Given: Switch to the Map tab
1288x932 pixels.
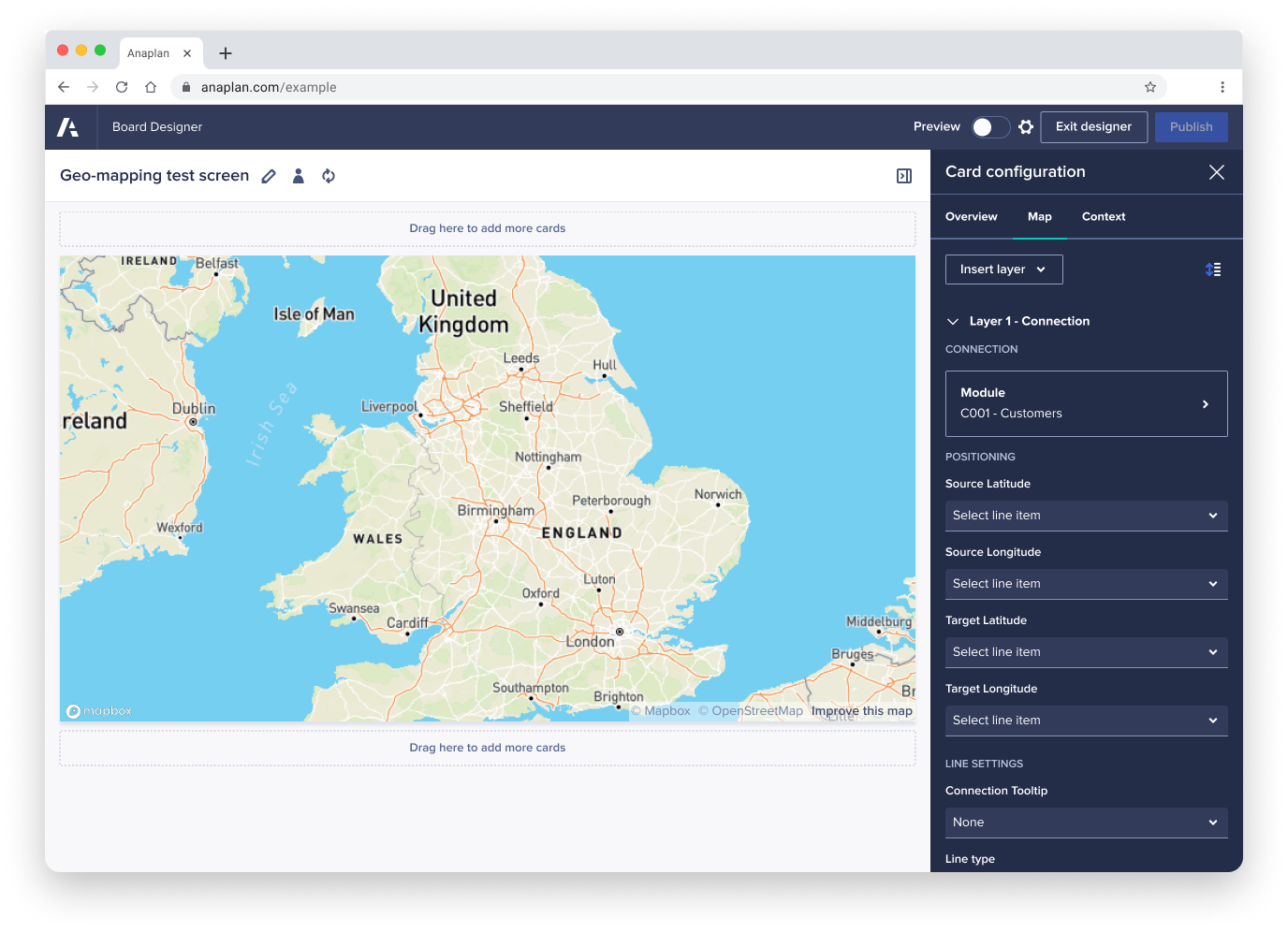Looking at the screenshot, I should 1040,217.
